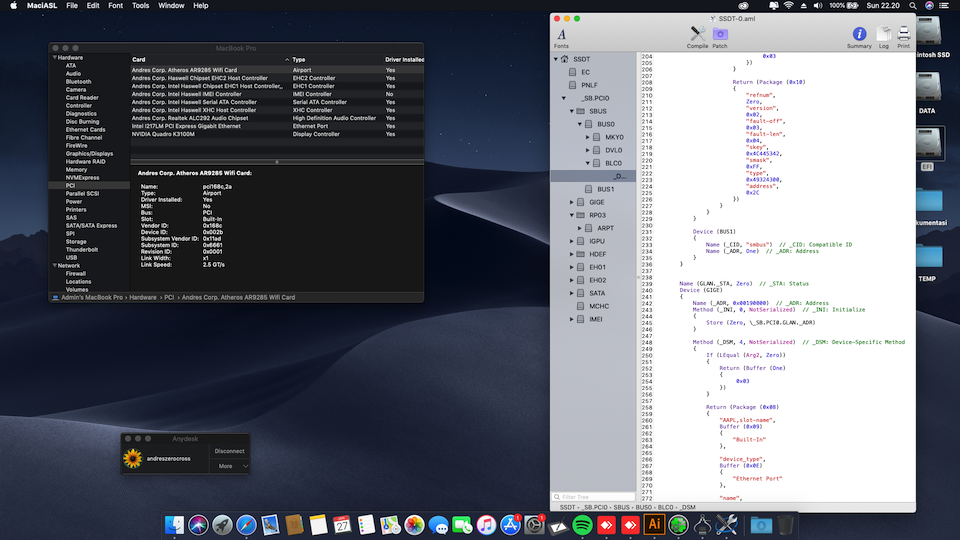Screen dimensions: 960x540
Task: Open Launchpad rocket icon in dock
Action: pyautogui.click(x=222, y=525)
